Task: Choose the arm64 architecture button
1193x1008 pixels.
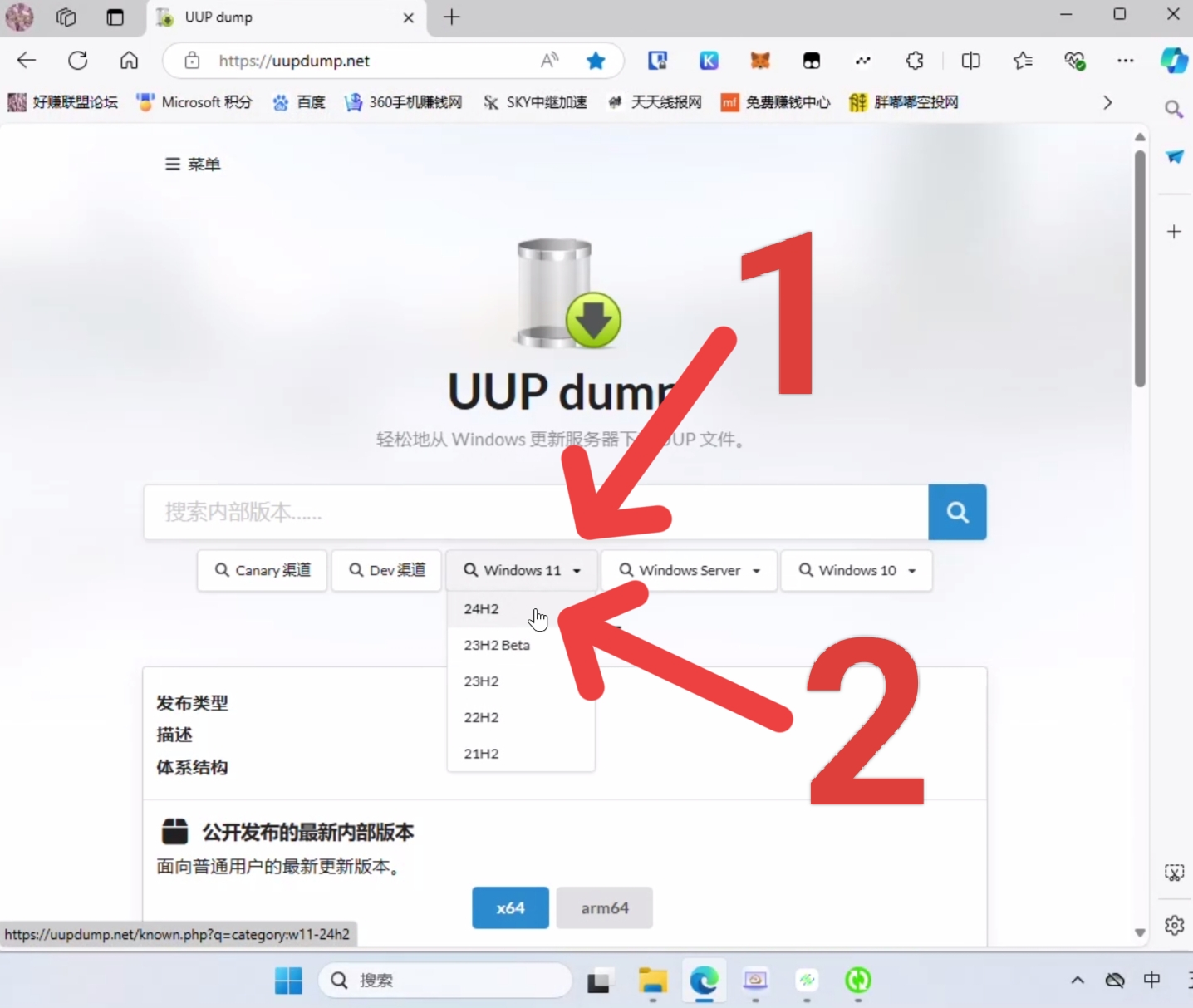Action: click(x=605, y=907)
